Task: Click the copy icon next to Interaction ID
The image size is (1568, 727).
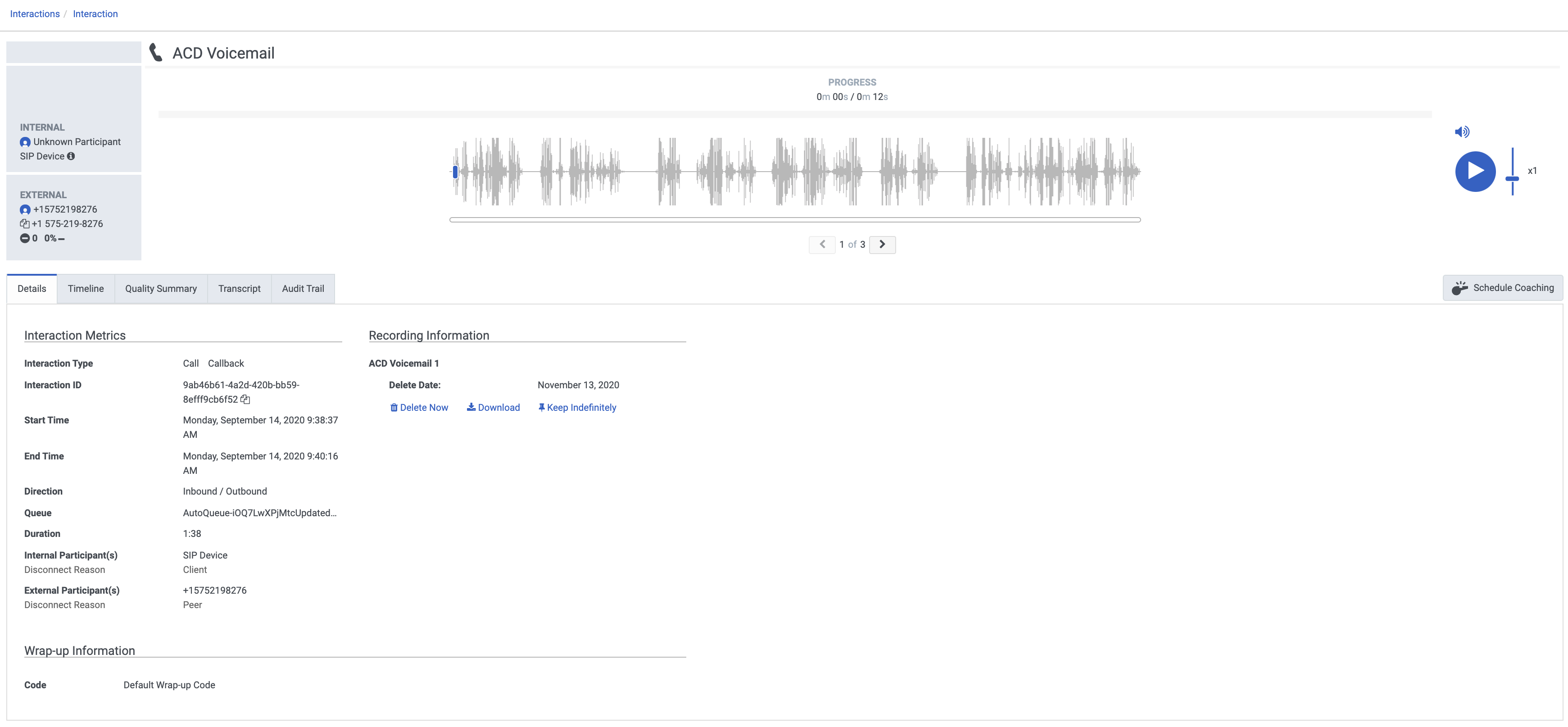Action: [x=248, y=399]
